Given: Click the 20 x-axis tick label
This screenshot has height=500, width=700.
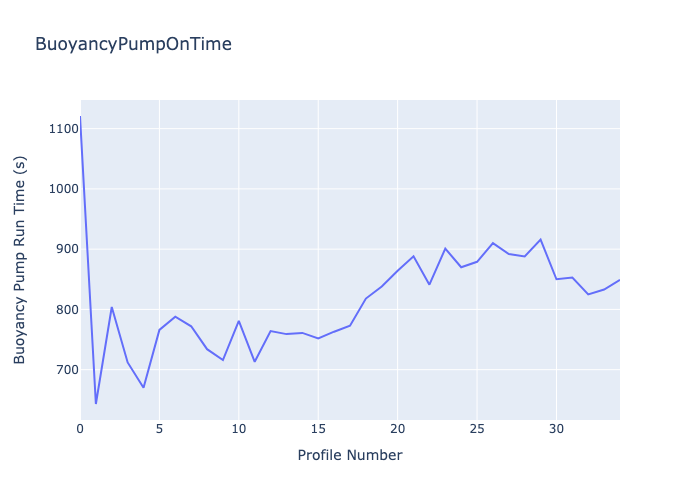Looking at the screenshot, I should [397, 428].
